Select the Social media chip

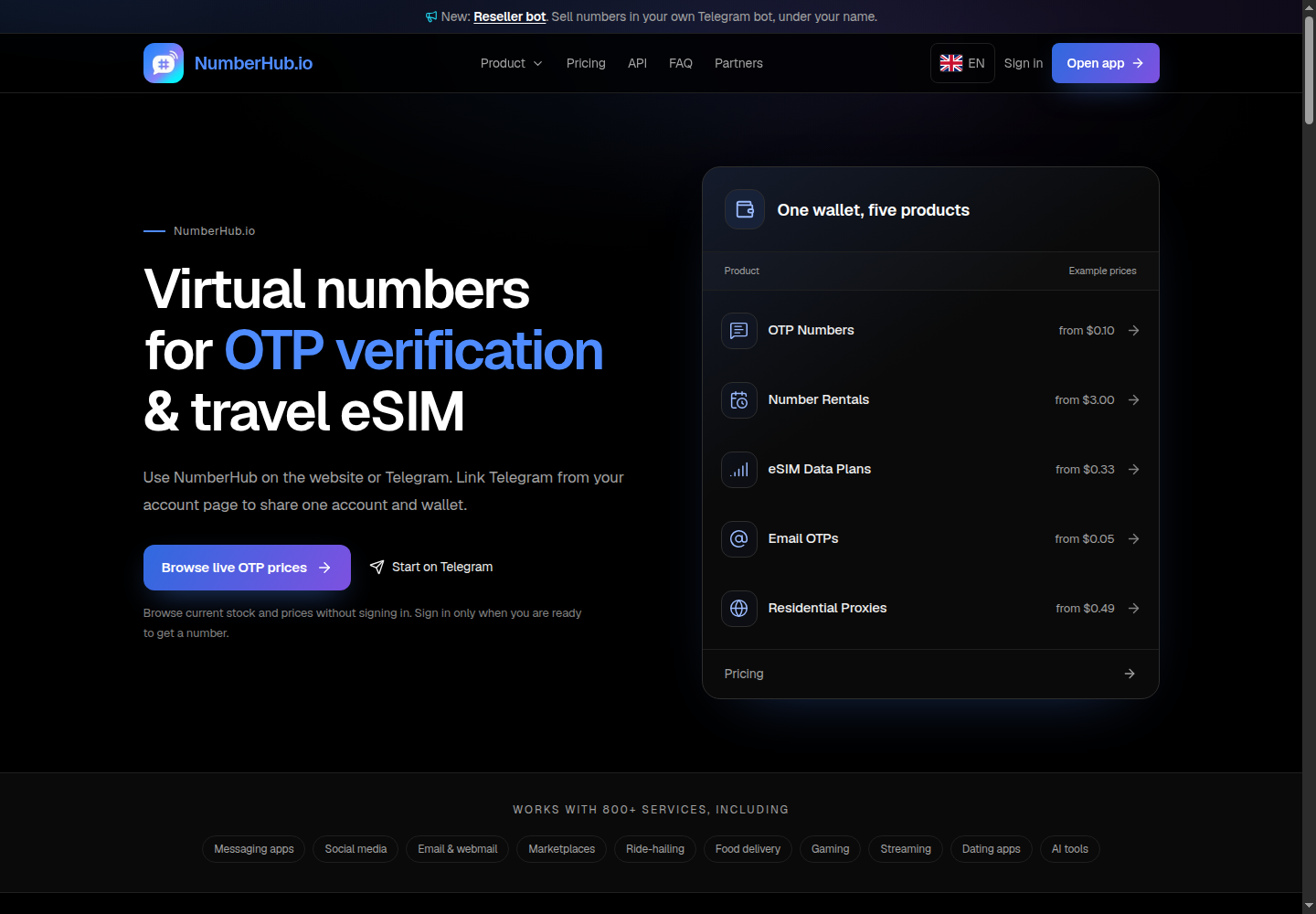[x=356, y=849]
